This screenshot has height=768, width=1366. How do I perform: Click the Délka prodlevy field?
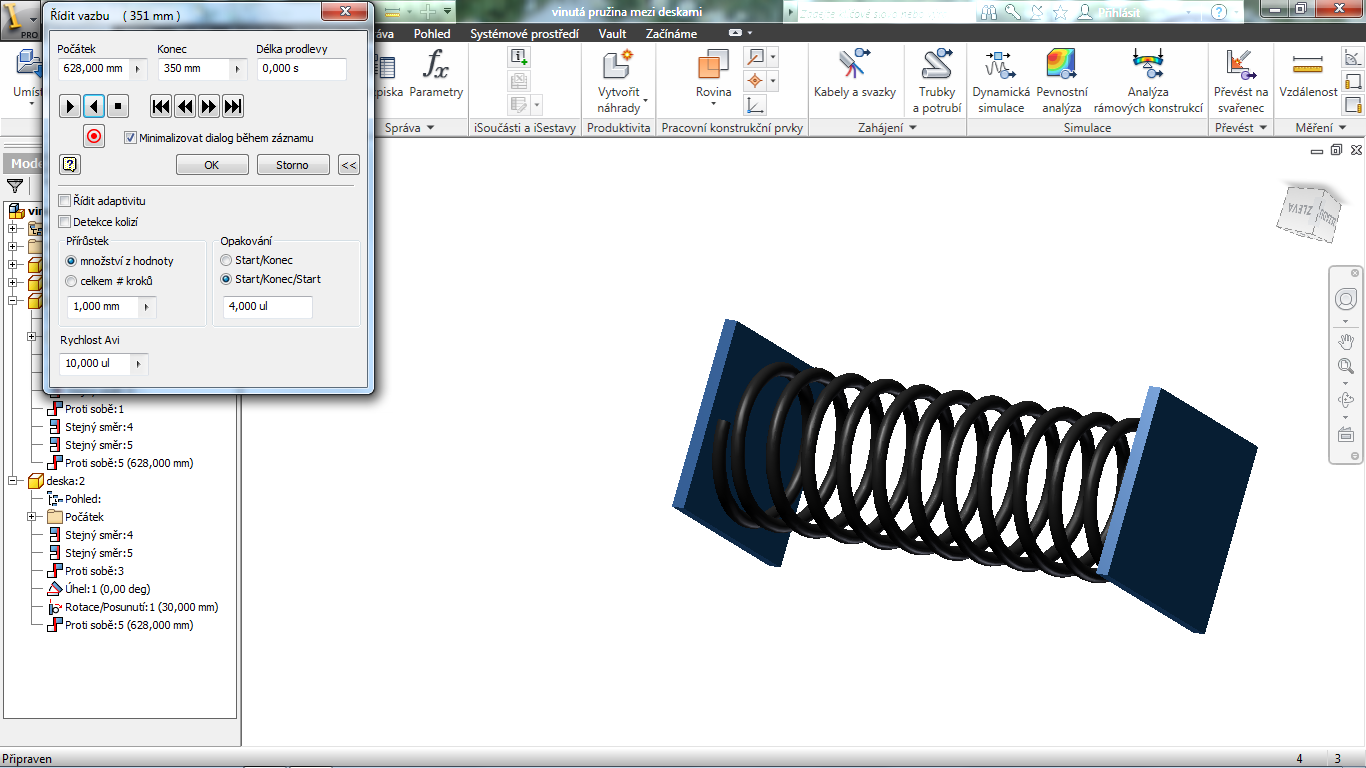click(x=302, y=69)
